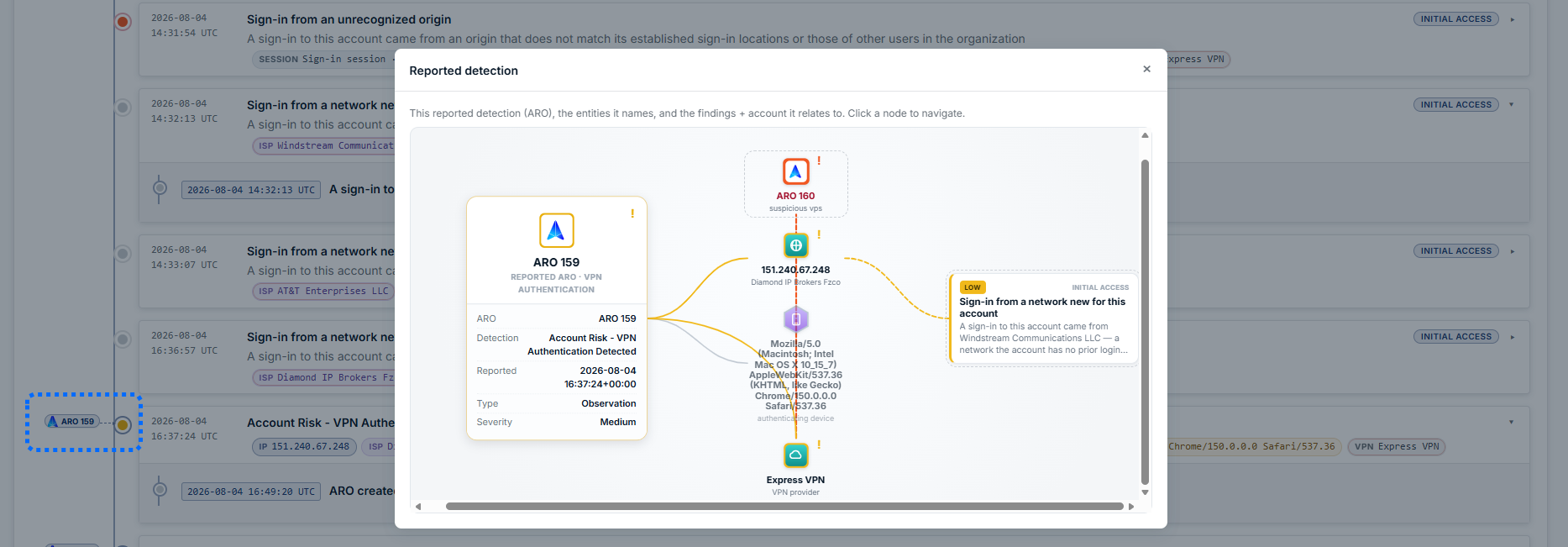The image size is (1568, 547).
Task: Open the Sign-in from a network finding card
Action: pyautogui.click(x=1043, y=318)
